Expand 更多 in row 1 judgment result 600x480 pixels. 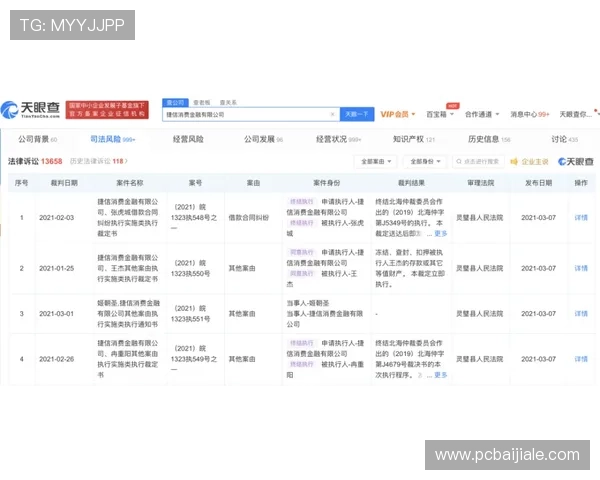tap(440, 233)
